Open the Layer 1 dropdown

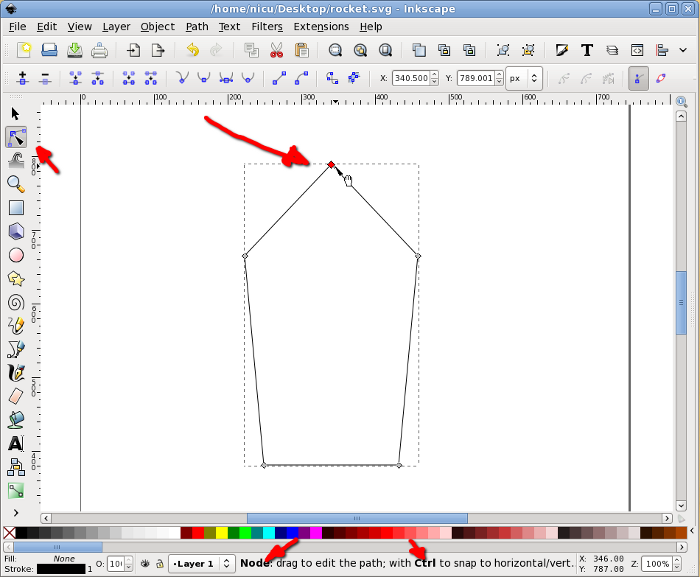tap(202, 564)
